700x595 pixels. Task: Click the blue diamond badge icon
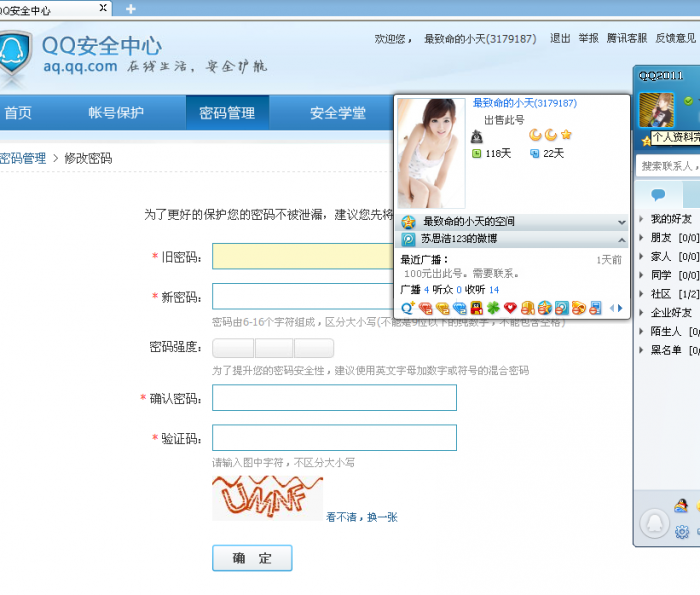pyautogui.click(x=459, y=308)
